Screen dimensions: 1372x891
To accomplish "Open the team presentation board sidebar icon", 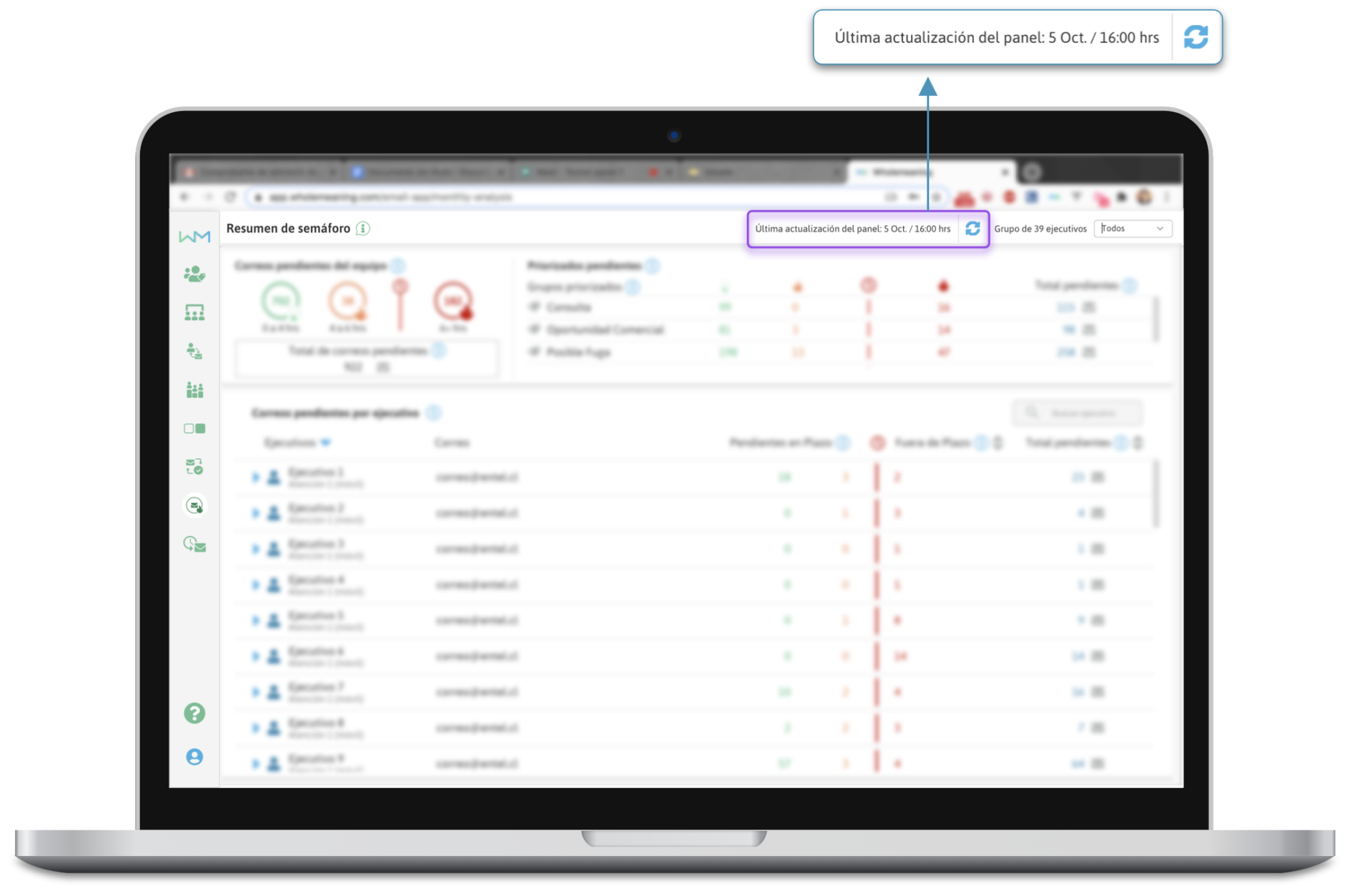I will pos(194,312).
